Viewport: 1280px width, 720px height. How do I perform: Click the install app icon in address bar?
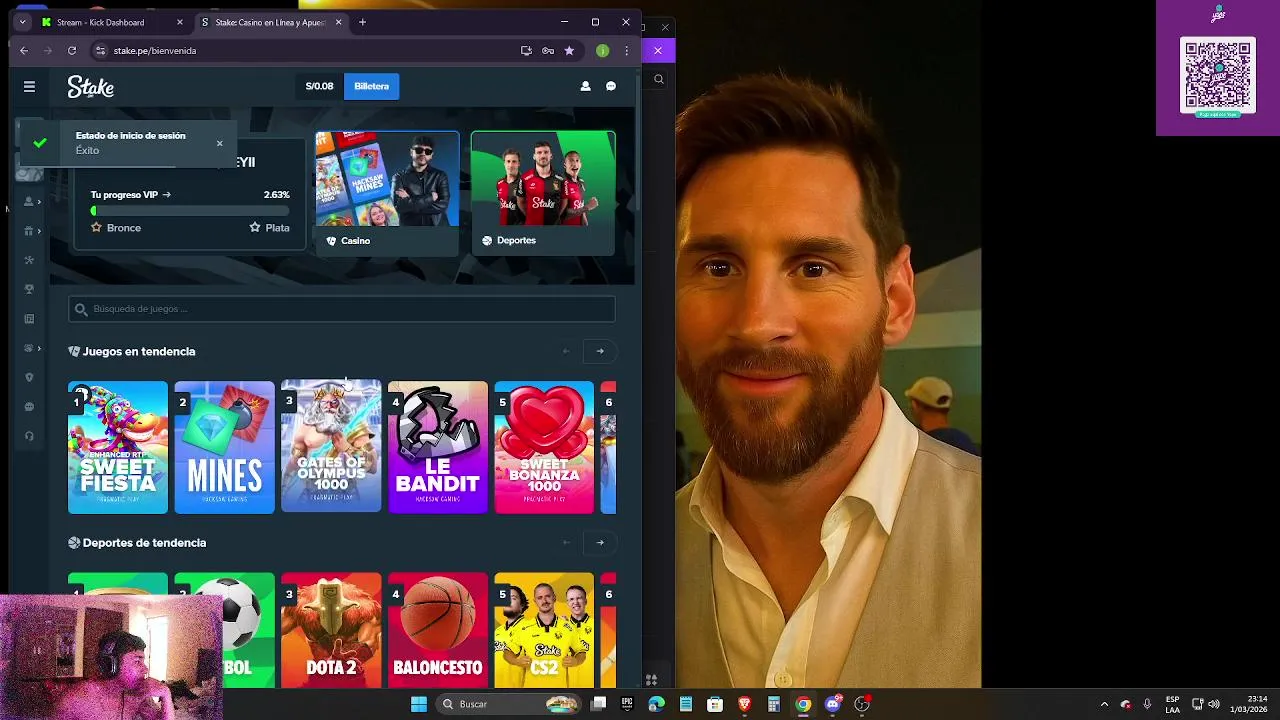526,50
